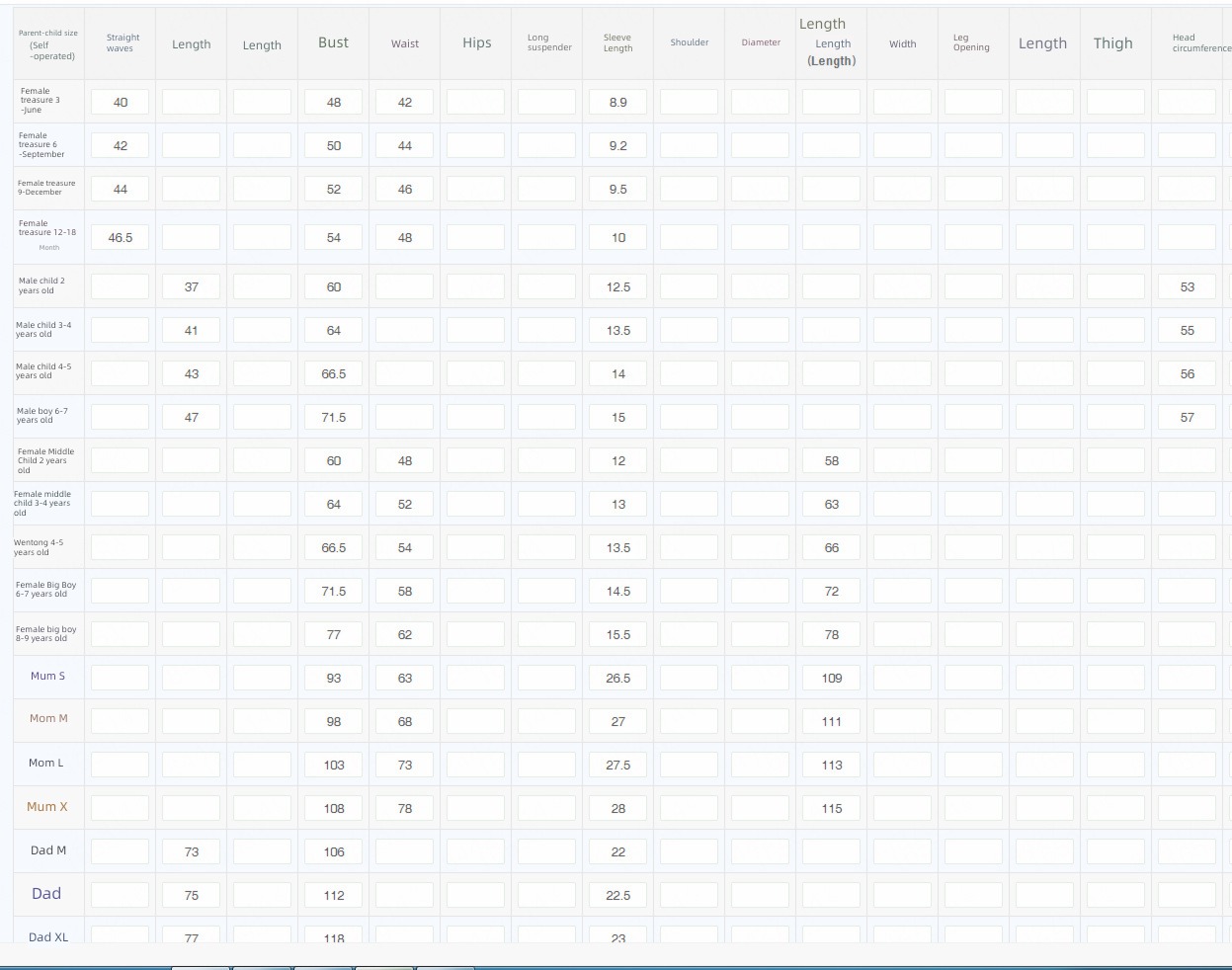Click Sleeve Length 13.5 in Wentong 4-5 years row
The height and width of the screenshot is (970, 1232).
[618, 547]
